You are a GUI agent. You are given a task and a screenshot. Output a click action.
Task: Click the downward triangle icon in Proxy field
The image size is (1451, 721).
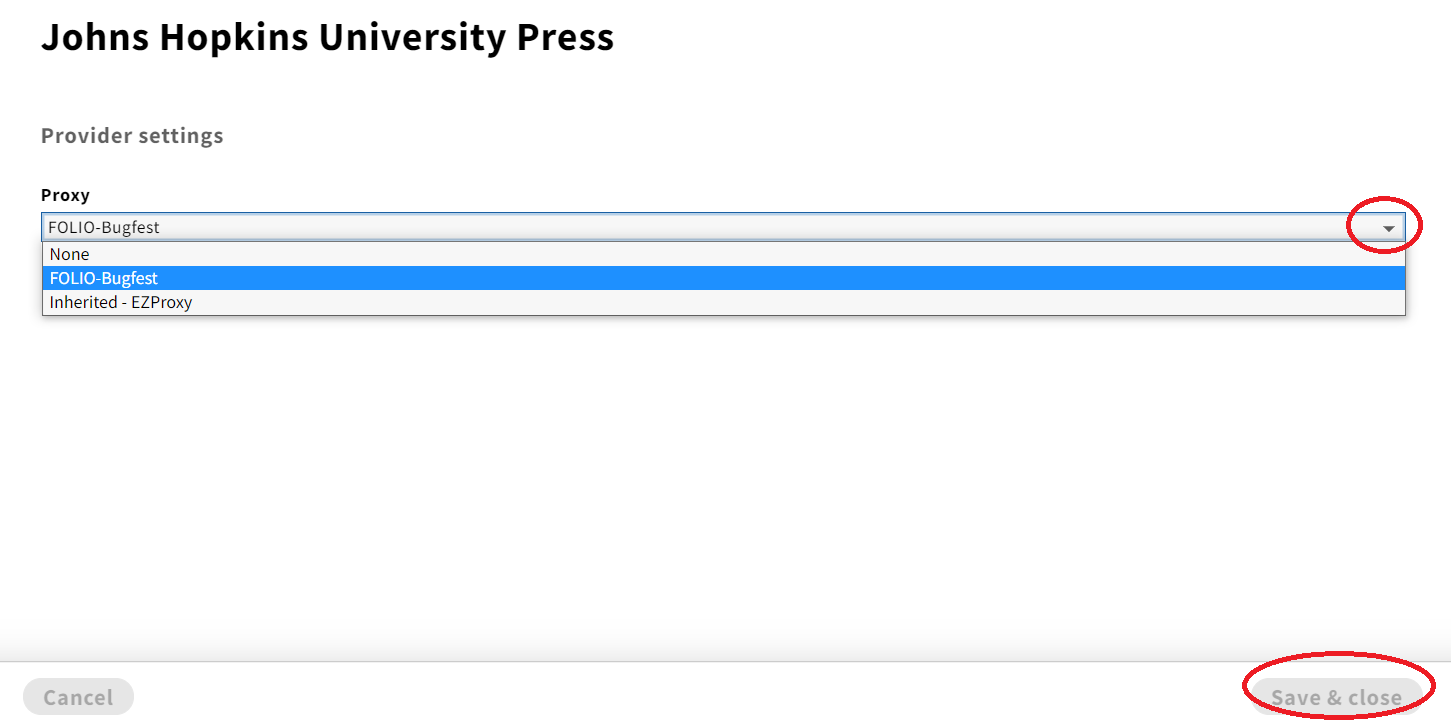point(1388,228)
